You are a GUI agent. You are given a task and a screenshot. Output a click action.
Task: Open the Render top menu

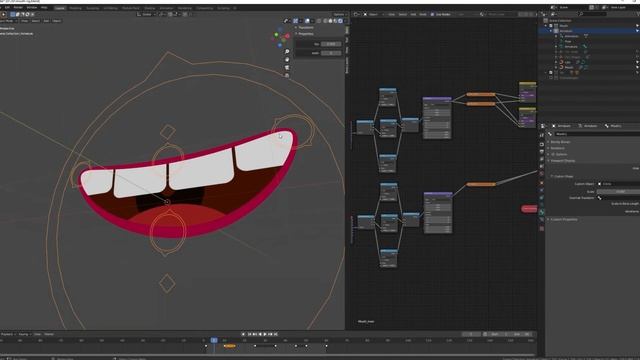[x=18, y=7]
